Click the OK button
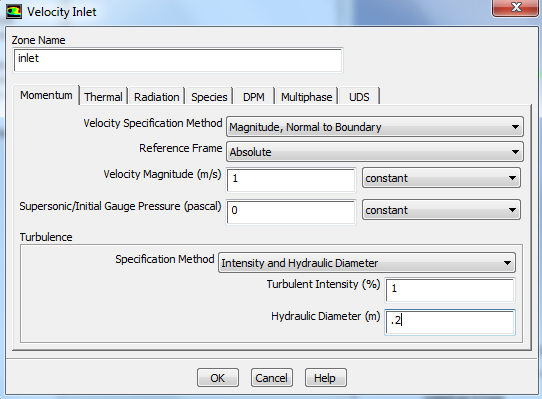 tap(218, 378)
